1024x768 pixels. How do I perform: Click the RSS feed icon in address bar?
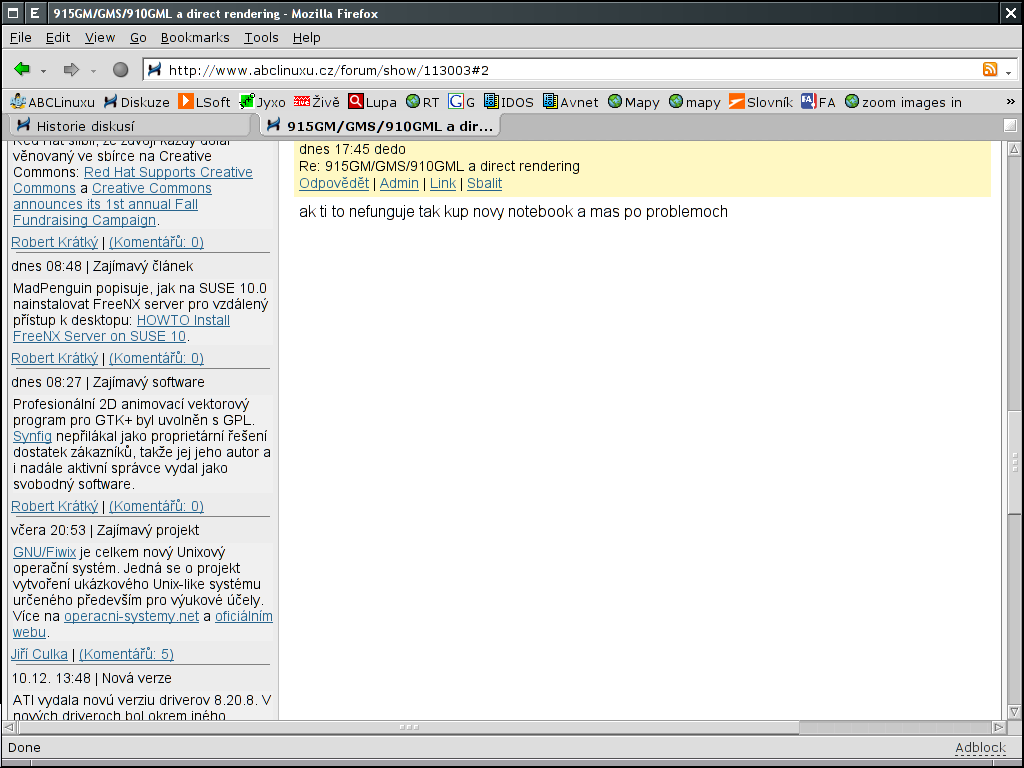pyautogui.click(x=990, y=70)
